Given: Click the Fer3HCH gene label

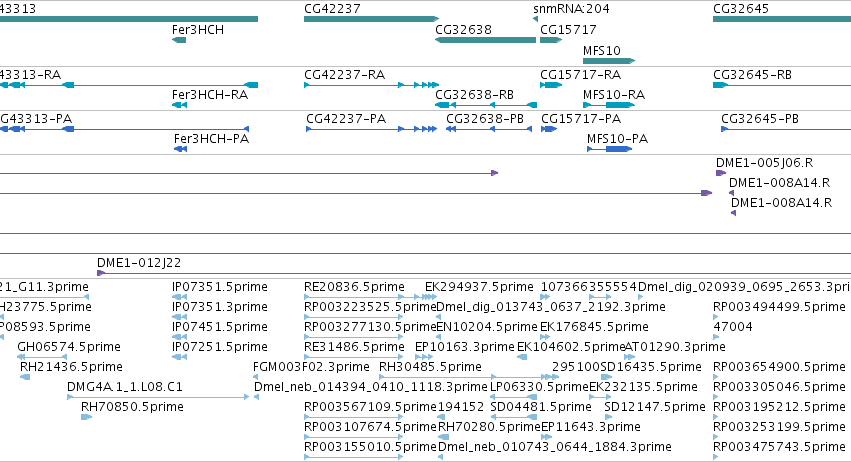Looking at the screenshot, I should [198, 30].
